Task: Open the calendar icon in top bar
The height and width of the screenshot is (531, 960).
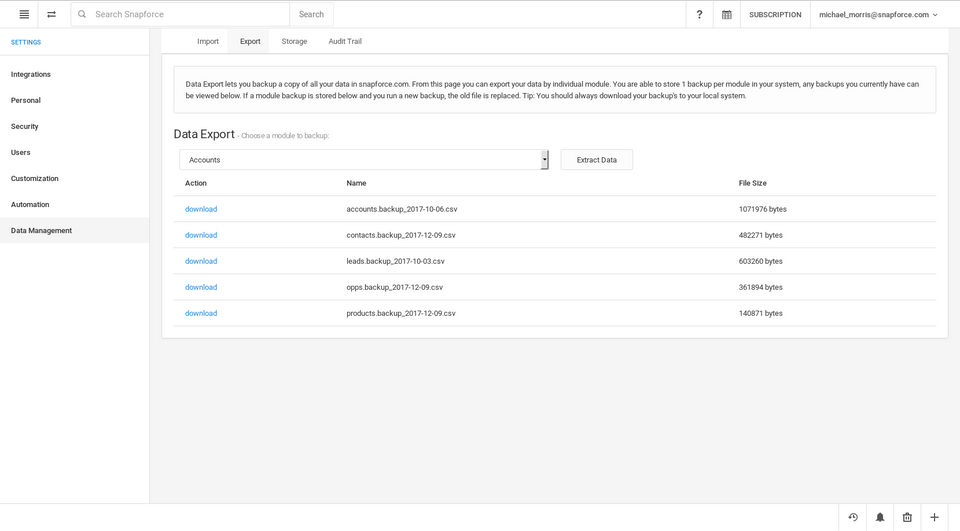Action: [x=727, y=14]
